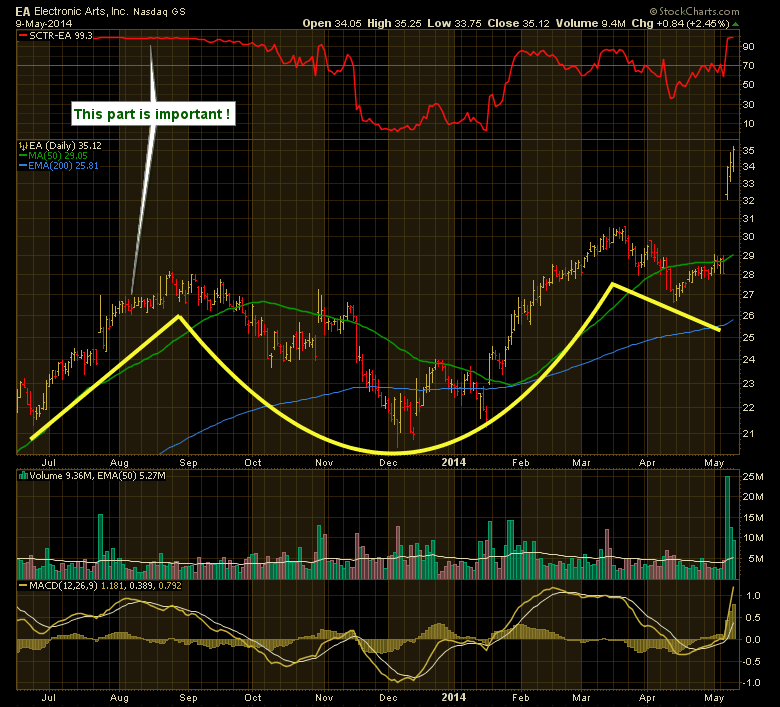Screen dimensions: 780x707
Task: Click the Volume 9.4M header value
Action: [590, 23]
